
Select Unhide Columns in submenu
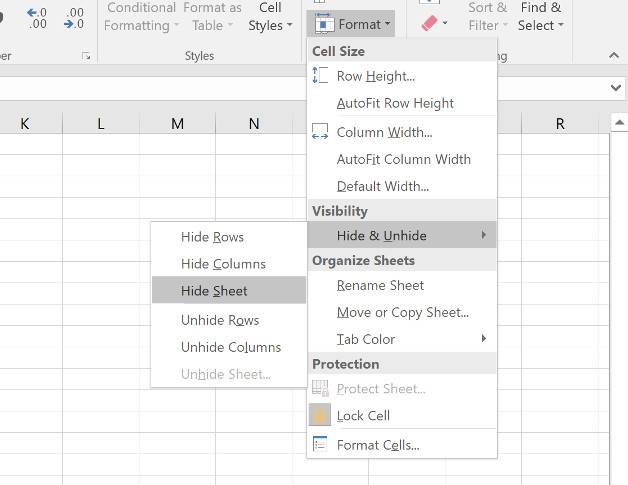(x=229, y=347)
